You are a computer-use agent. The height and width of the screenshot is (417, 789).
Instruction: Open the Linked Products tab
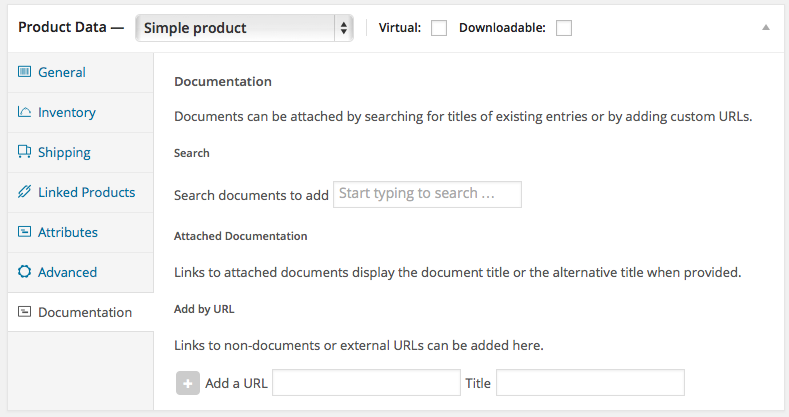(86, 192)
